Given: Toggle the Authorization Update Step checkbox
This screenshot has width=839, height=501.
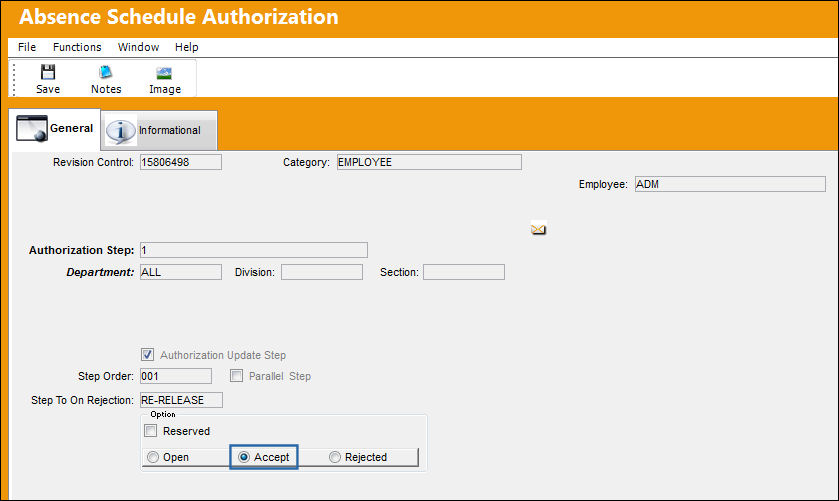Looking at the screenshot, I should pyautogui.click(x=148, y=354).
